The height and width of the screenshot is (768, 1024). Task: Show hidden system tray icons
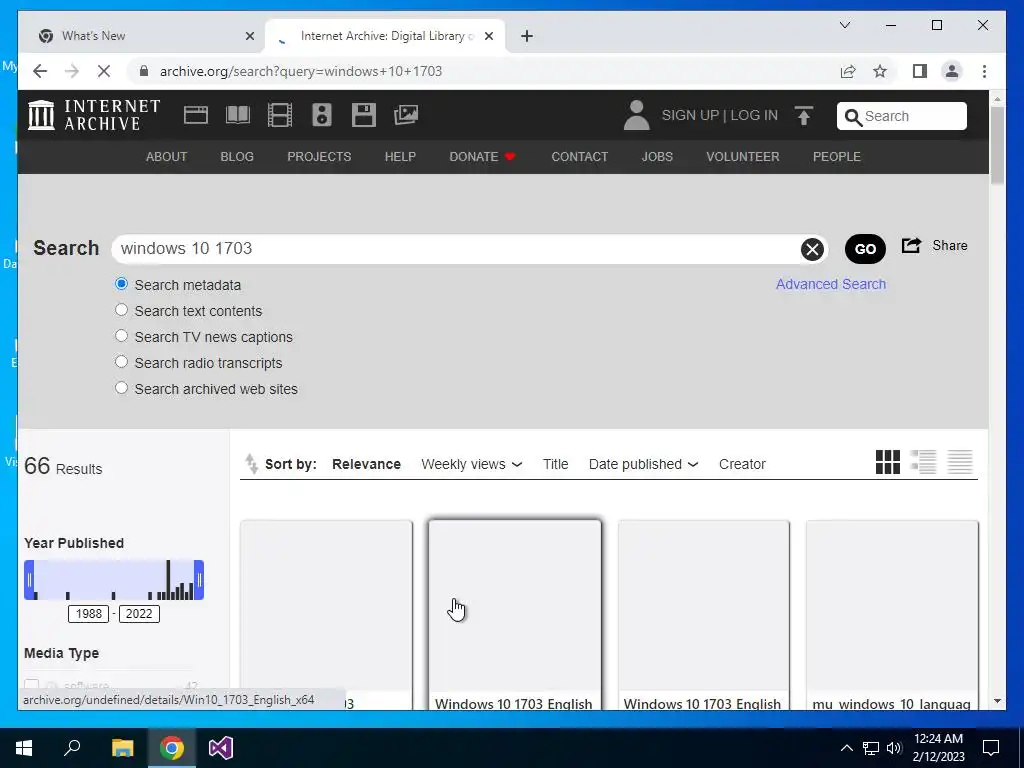[x=846, y=748]
